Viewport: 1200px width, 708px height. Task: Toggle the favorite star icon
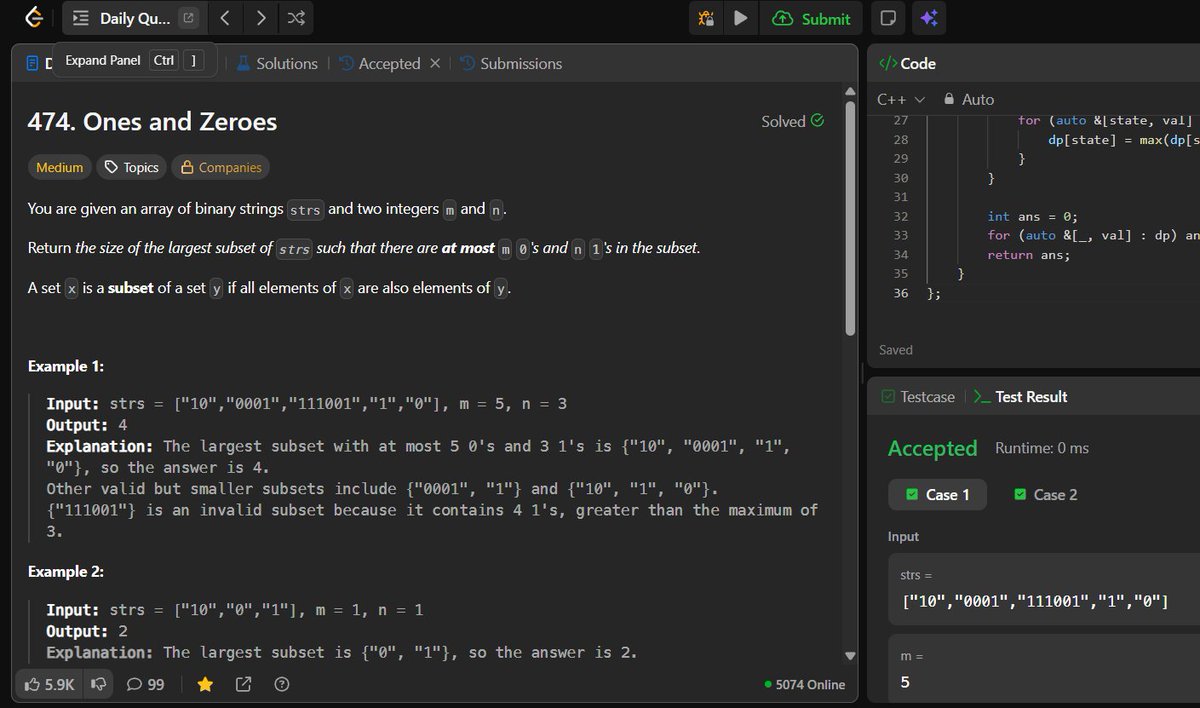click(x=205, y=684)
